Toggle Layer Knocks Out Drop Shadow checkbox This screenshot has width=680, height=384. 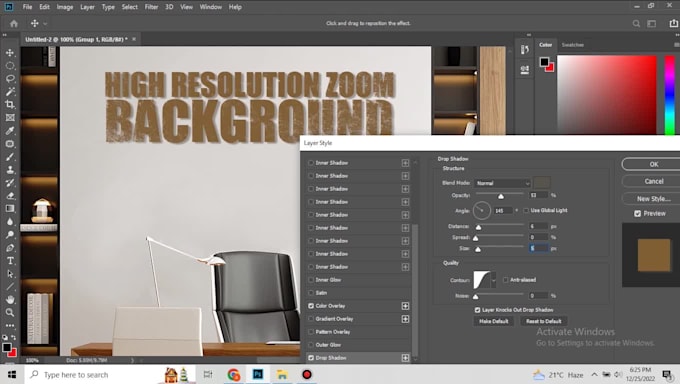click(x=477, y=310)
